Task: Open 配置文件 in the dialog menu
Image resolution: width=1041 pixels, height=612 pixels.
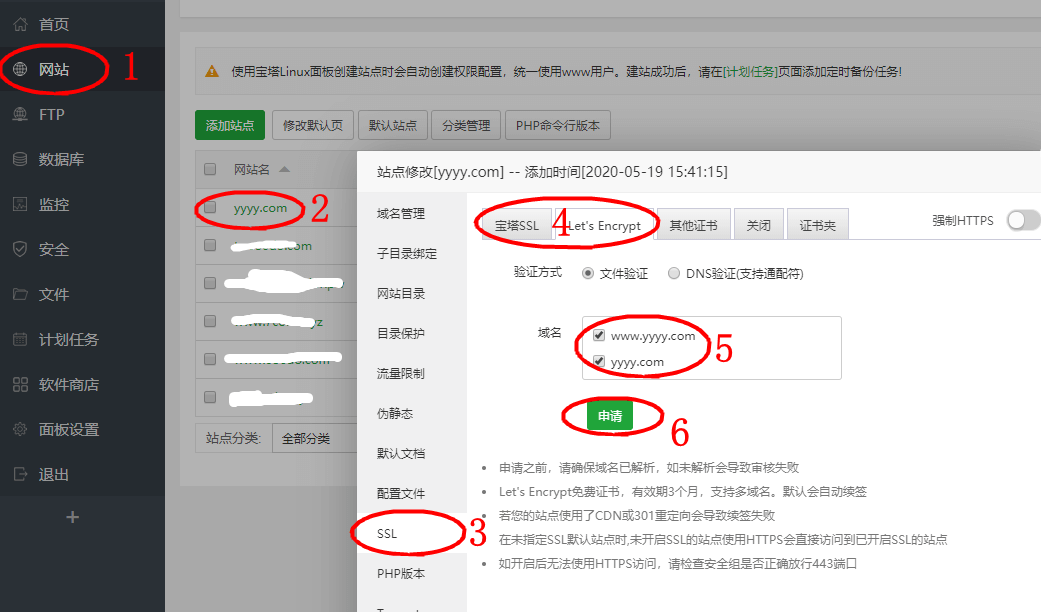Action: (401, 493)
